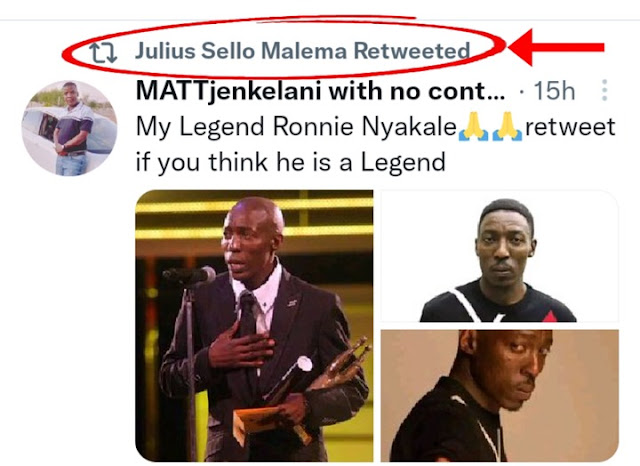
Task: Click the retweet arrows icon beside Julius
Action: [103, 53]
